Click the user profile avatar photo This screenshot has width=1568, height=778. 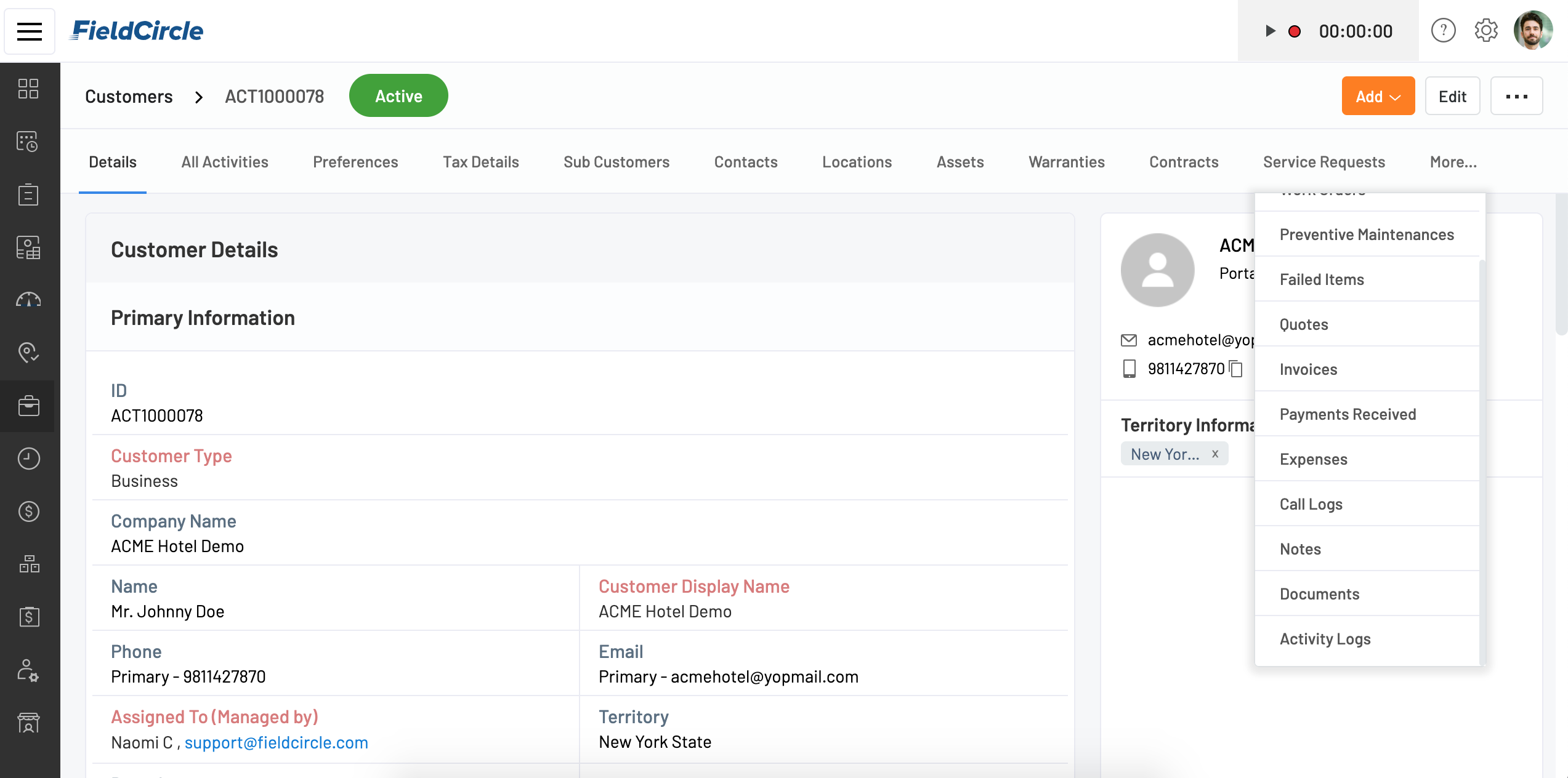(x=1533, y=30)
